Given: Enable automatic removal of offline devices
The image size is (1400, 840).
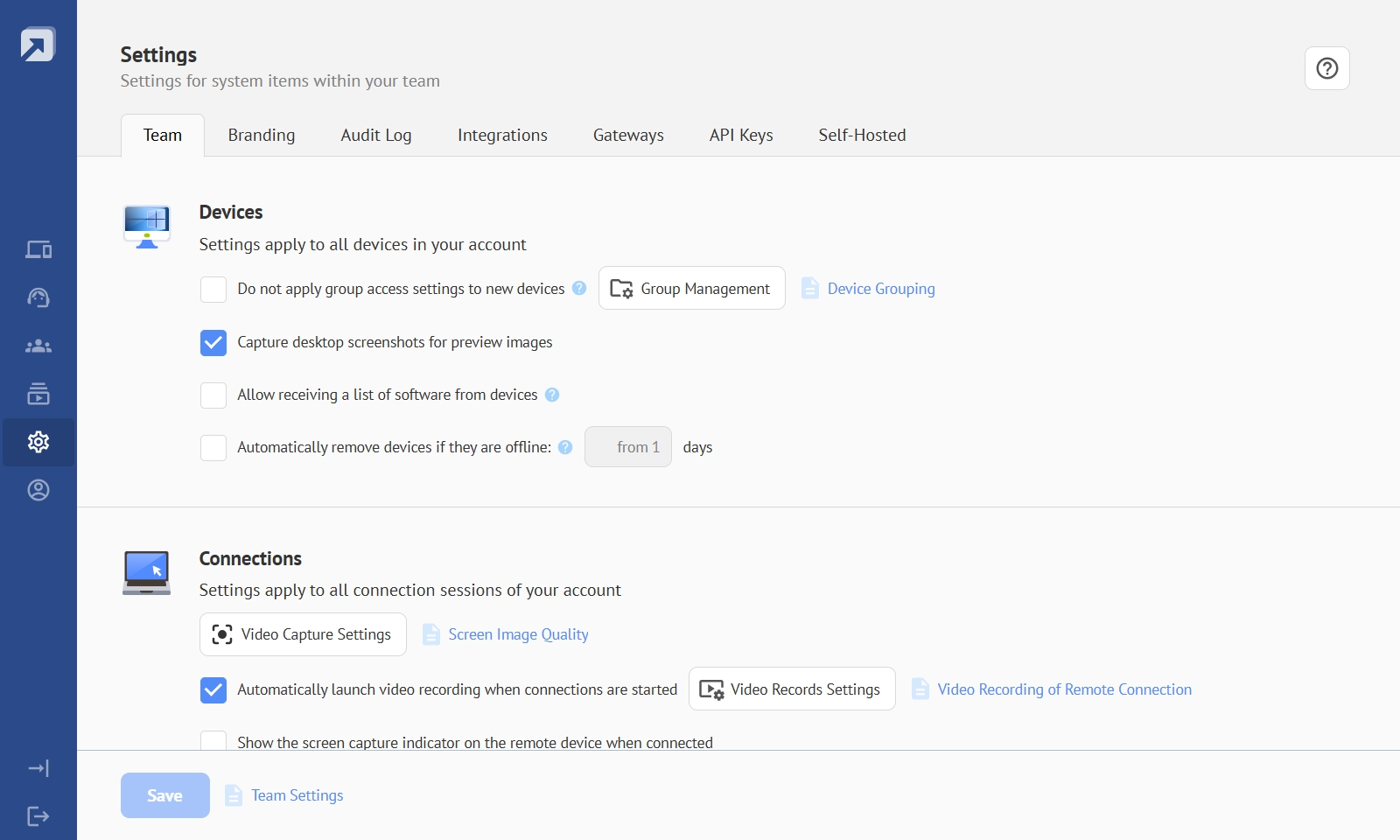Looking at the screenshot, I should pyautogui.click(x=213, y=447).
